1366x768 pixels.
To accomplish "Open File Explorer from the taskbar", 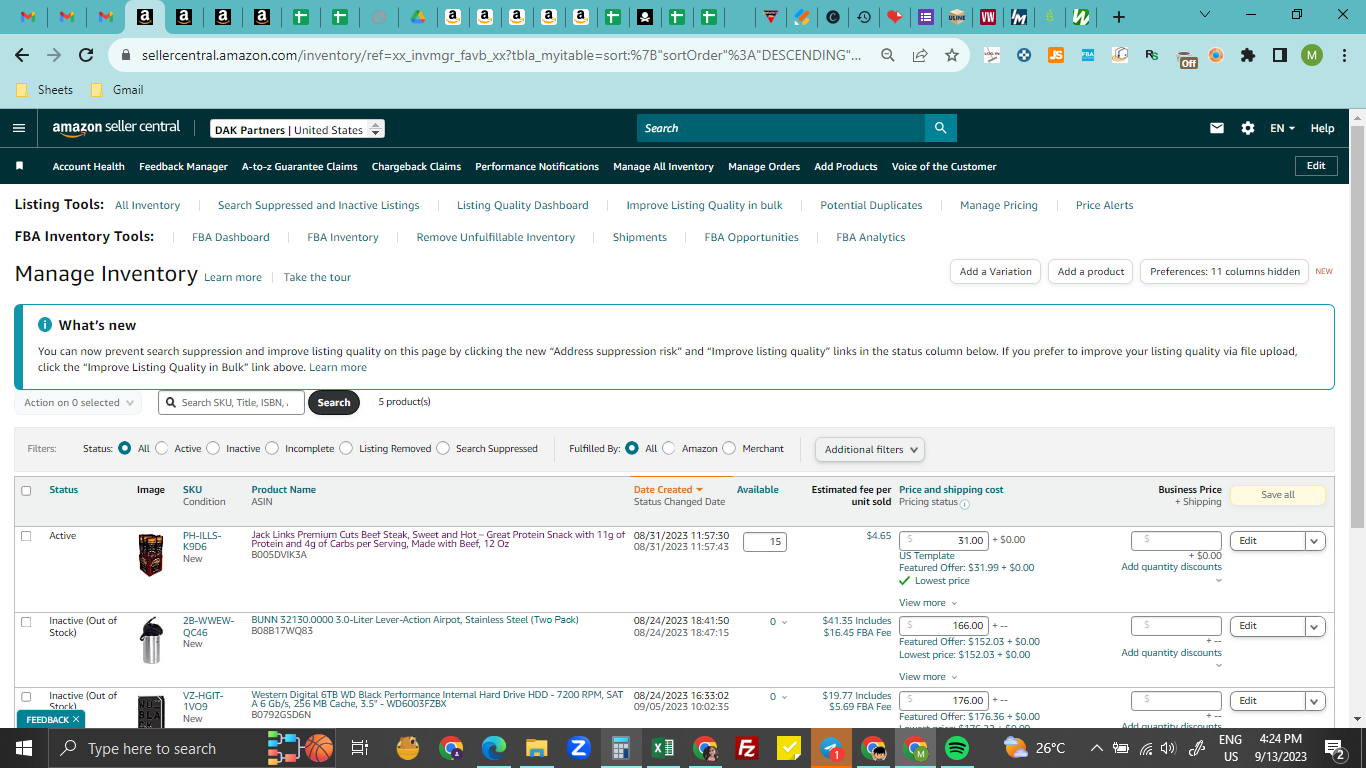I will tap(537, 748).
